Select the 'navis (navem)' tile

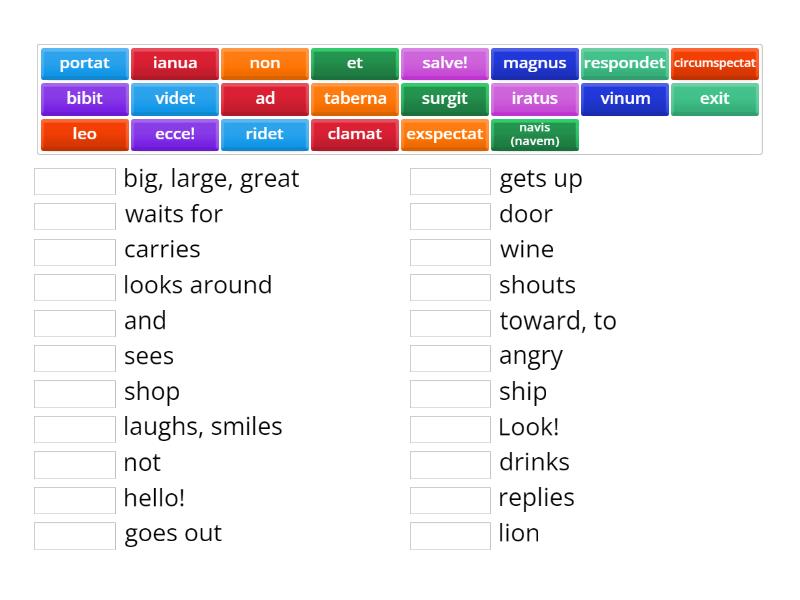pos(535,134)
